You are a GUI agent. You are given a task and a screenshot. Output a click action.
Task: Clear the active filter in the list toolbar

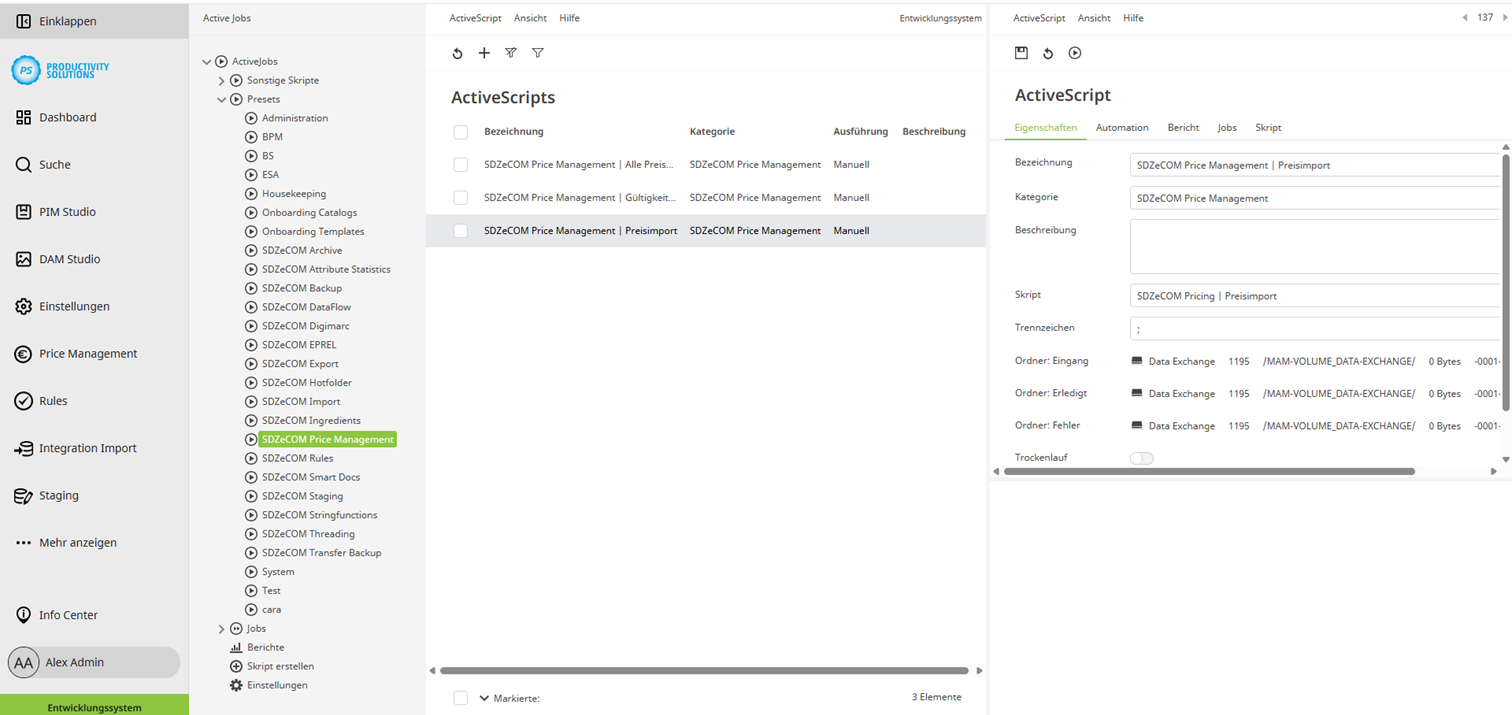511,53
